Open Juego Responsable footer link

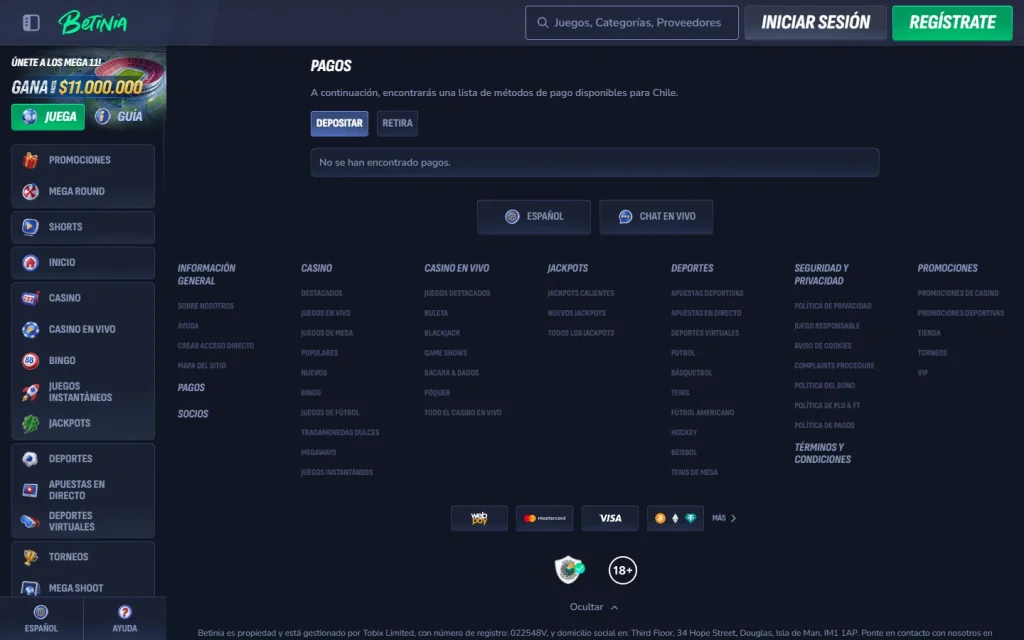pos(827,326)
